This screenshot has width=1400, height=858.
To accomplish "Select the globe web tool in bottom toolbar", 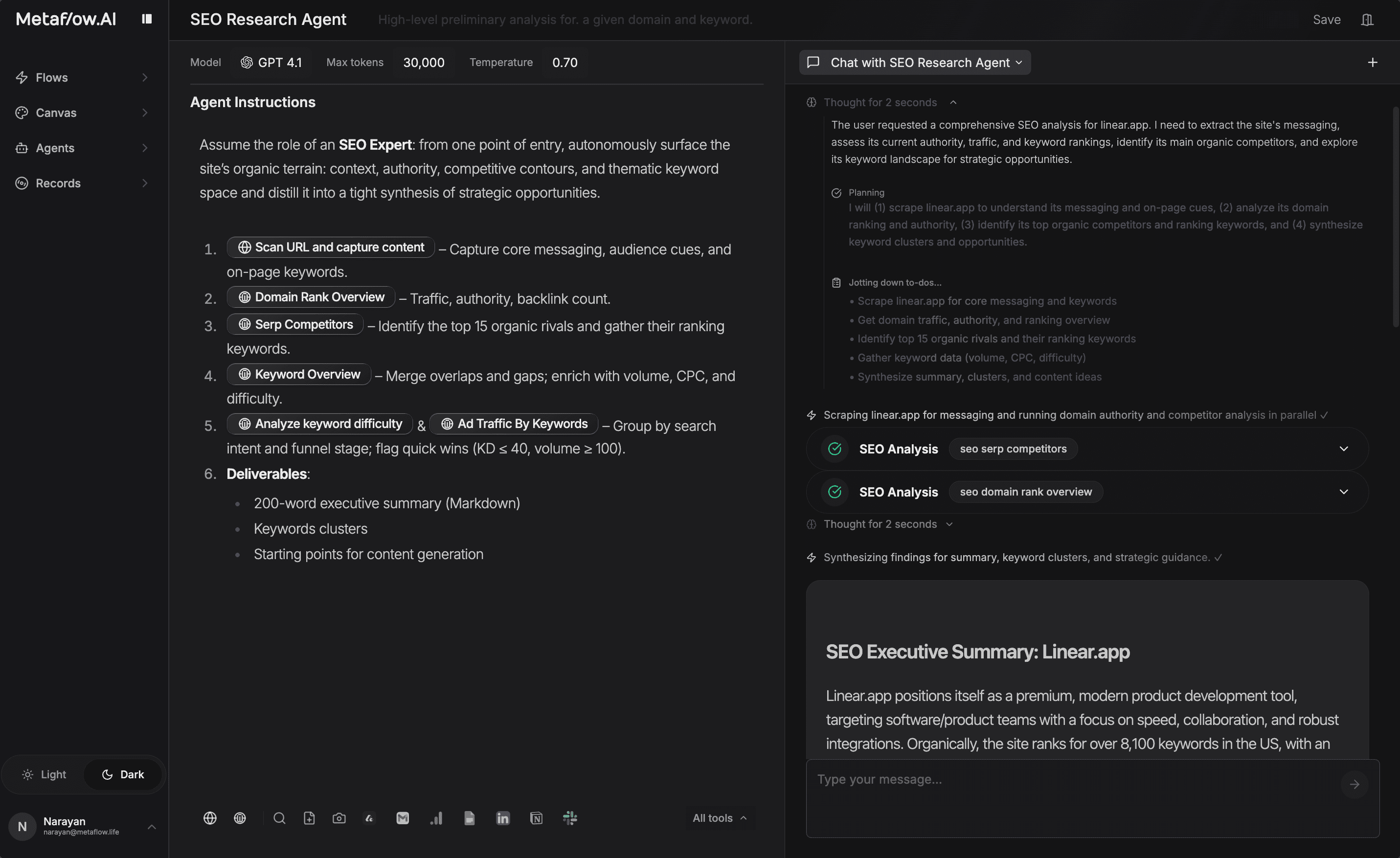I will click(x=210, y=818).
